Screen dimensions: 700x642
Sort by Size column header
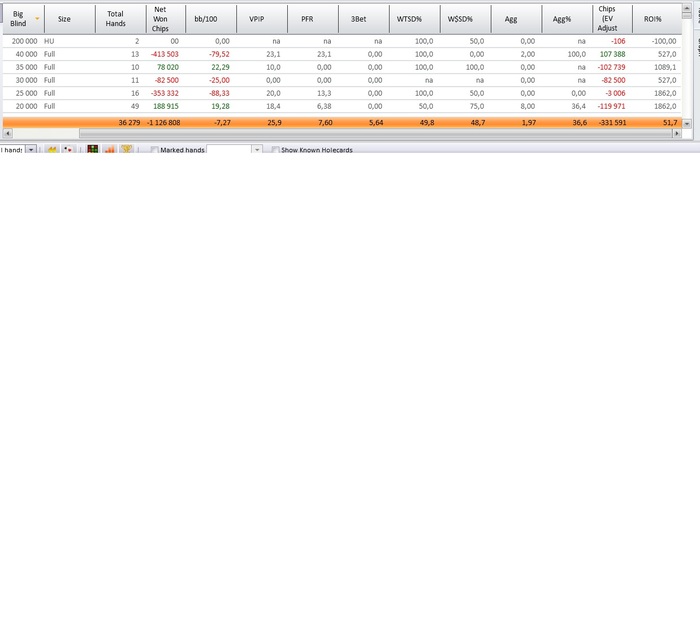70,19
